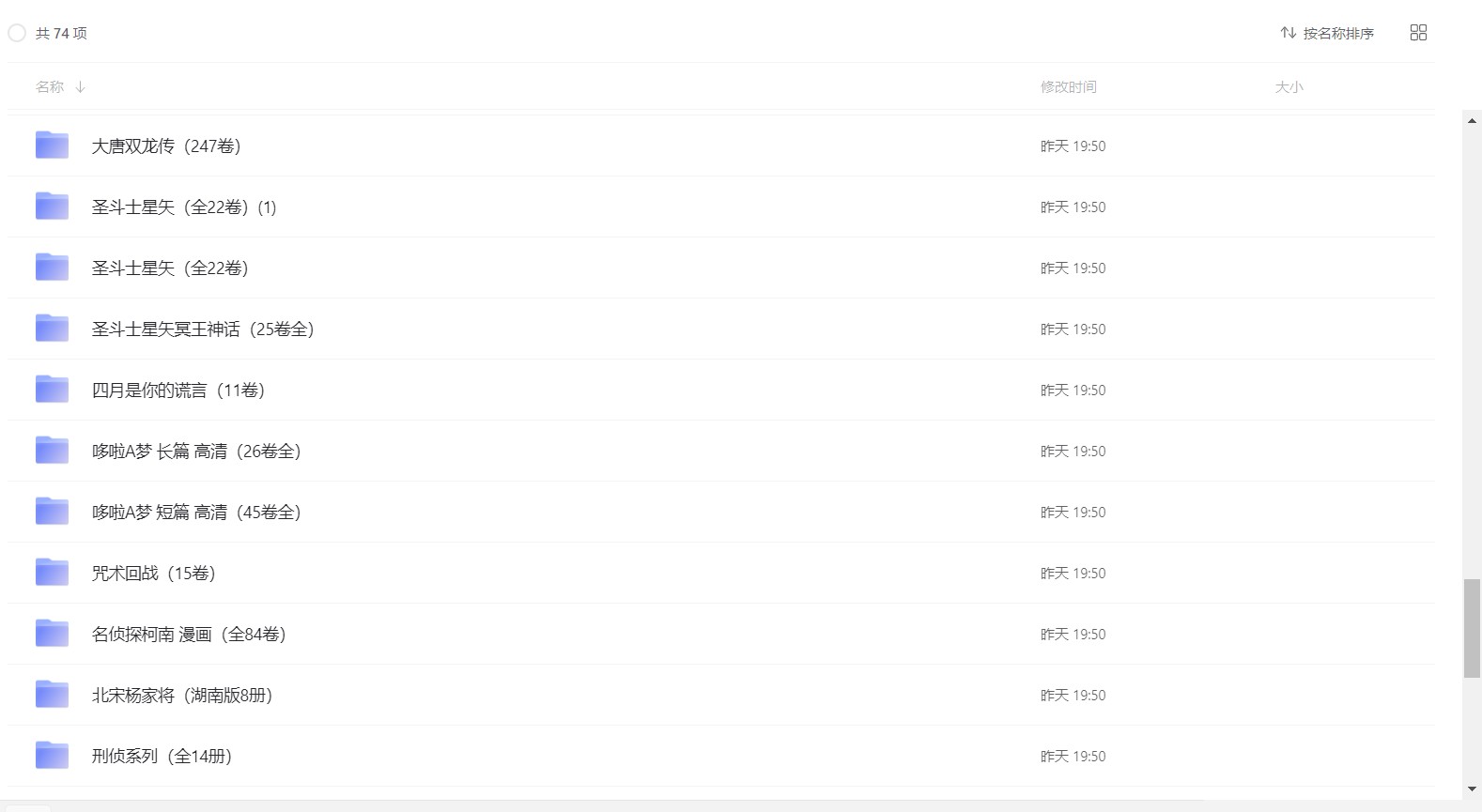Viewport: 1482px width, 812px height.
Task: Click folder icon for 名侦探柯南 漫画
Action: pyautogui.click(x=52, y=634)
